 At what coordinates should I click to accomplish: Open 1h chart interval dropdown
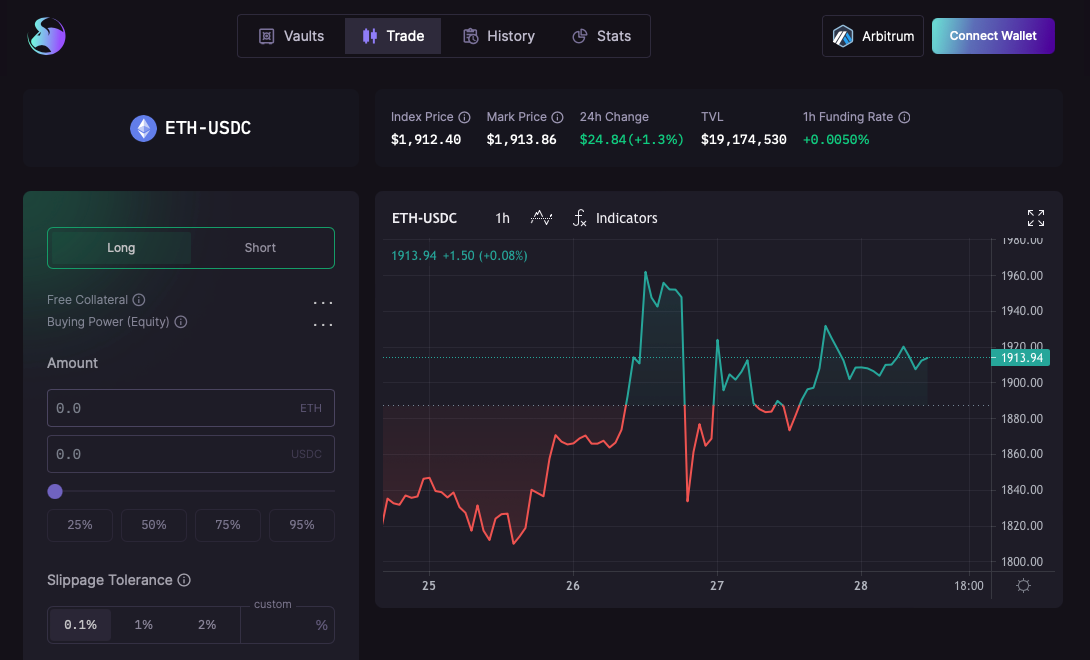502,218
